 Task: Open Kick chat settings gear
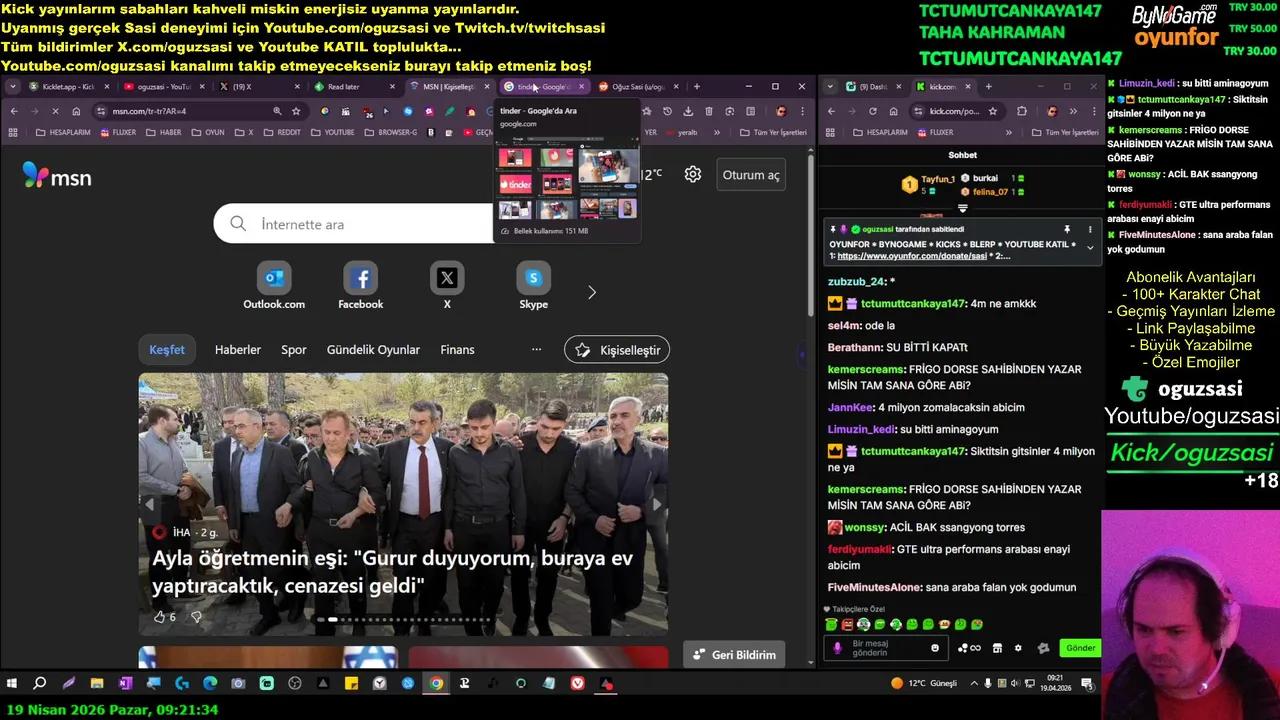pos(1018,648)
